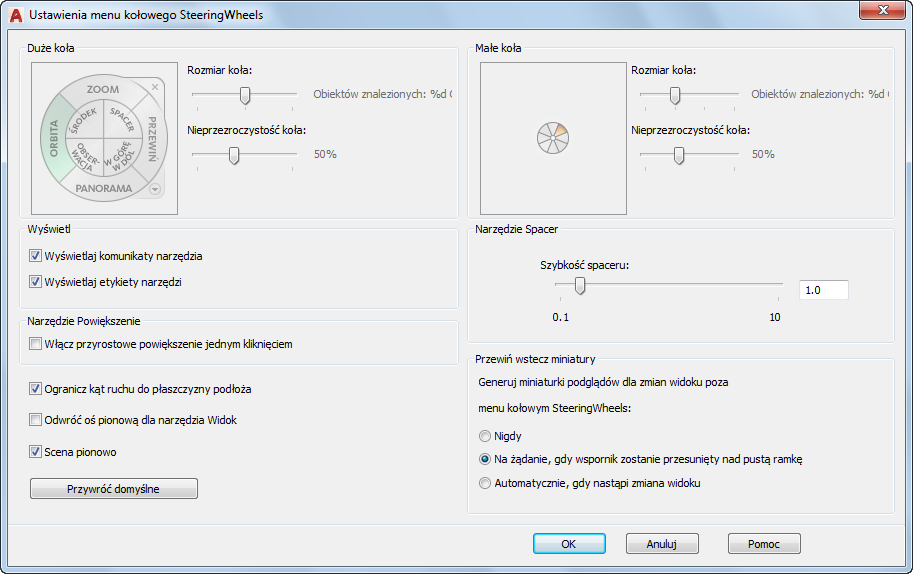Click the small X on the wheel preview
Viewport: 913px width, 574px height.
pyautogui.click(x=155, y=87)
